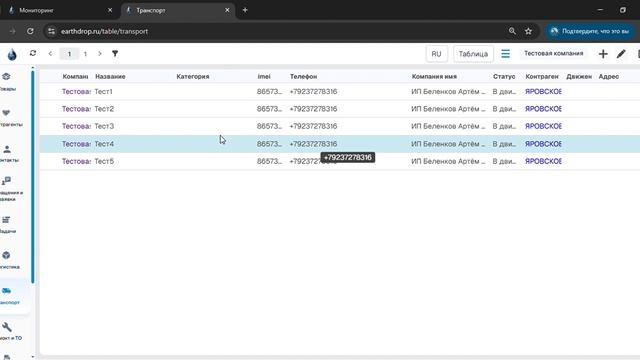
Task: Open the Контакты sidebar section
Action: pyautogui.click(x=8, y=153)
